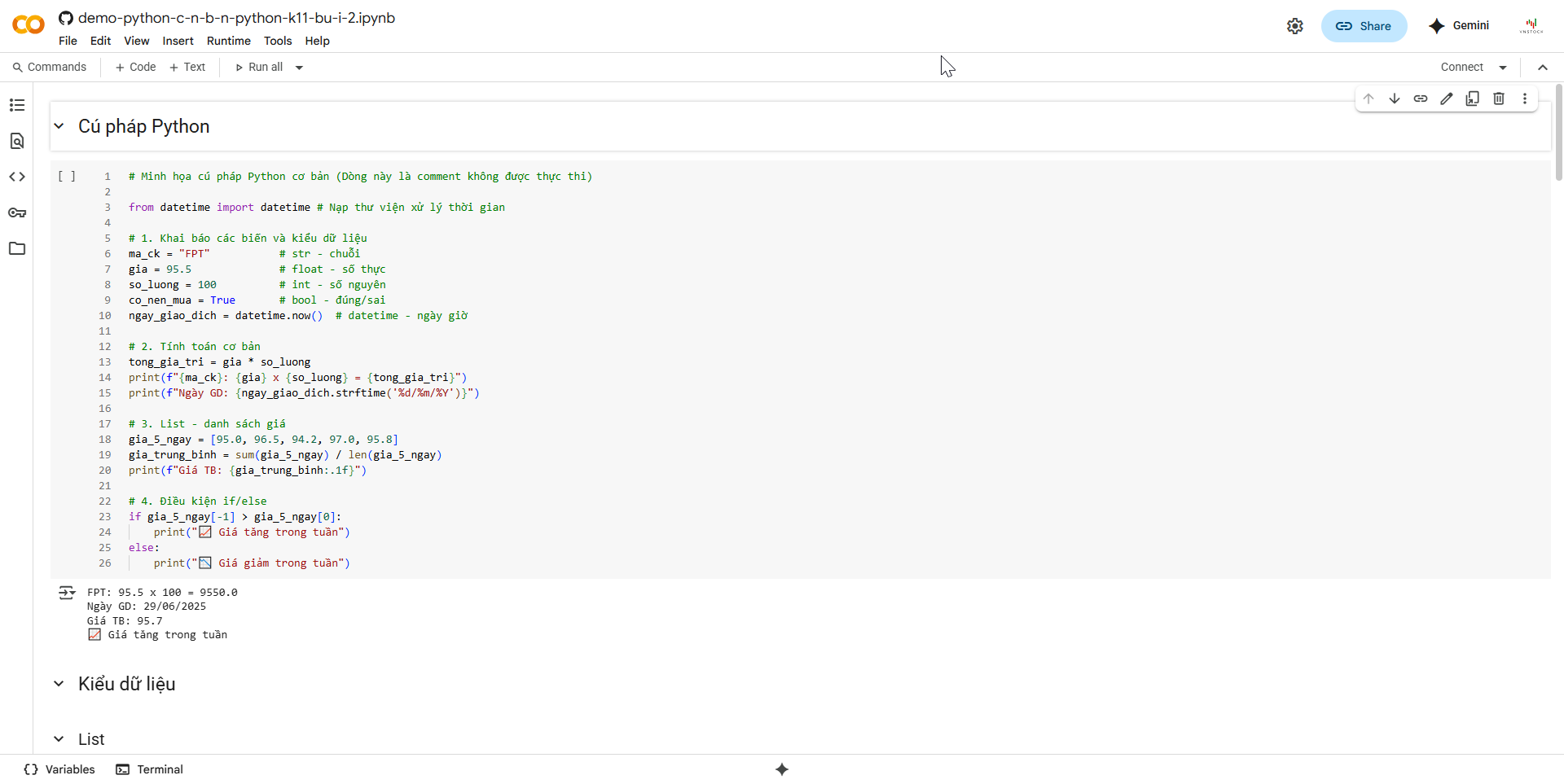
Task: Open the Code snippets panel
Action: (17, 177)
